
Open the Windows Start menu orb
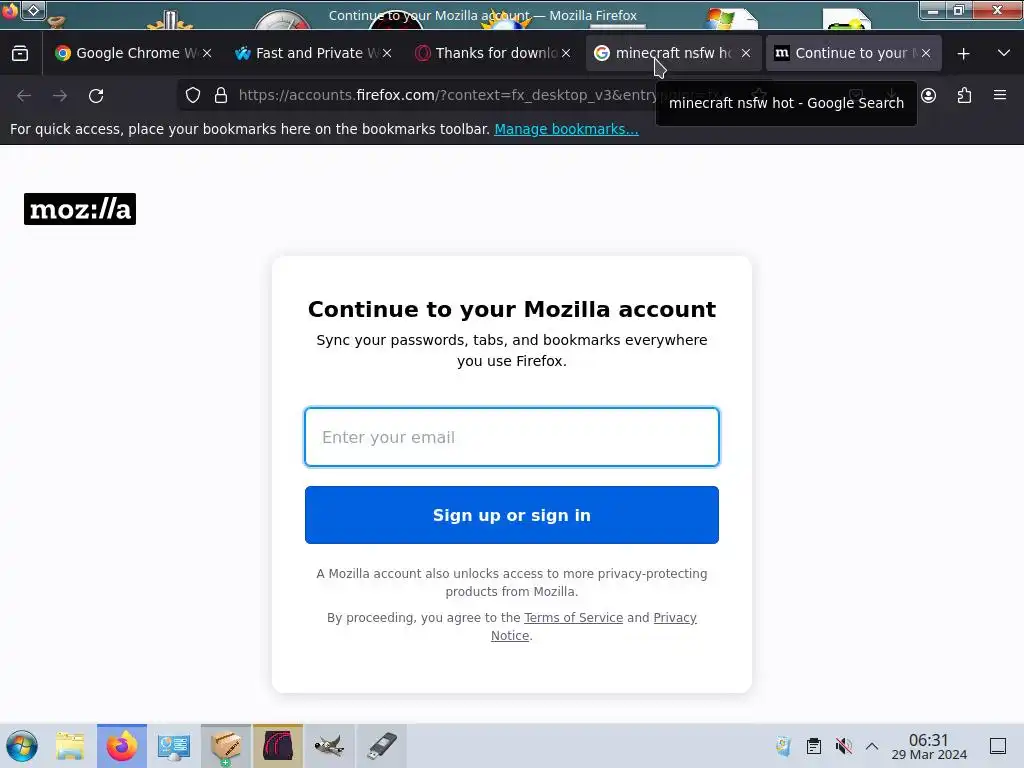[x=22, y=746]
